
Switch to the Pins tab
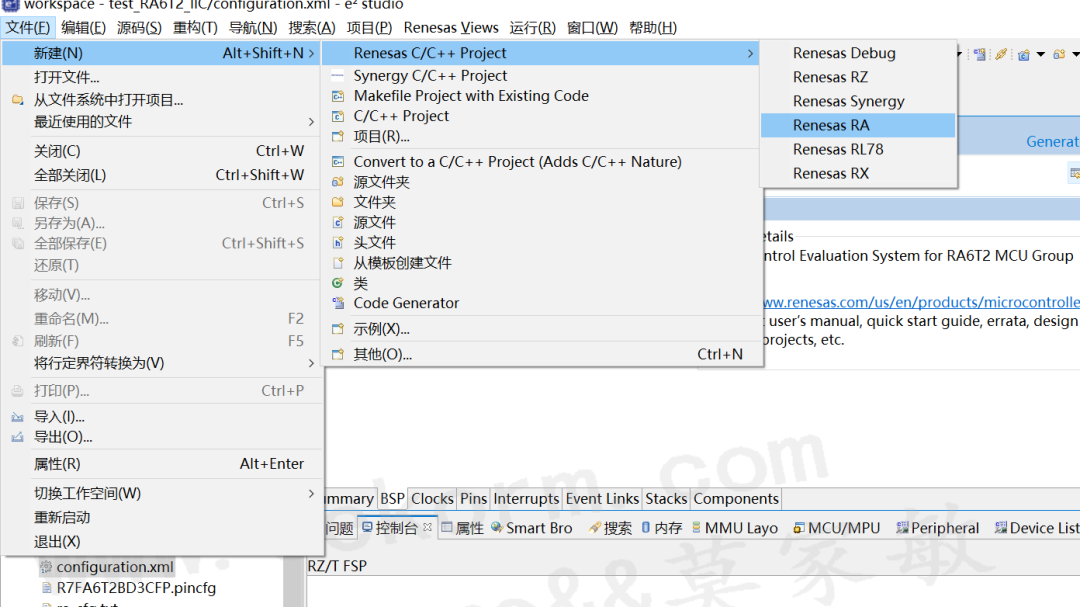coord(474,499)
